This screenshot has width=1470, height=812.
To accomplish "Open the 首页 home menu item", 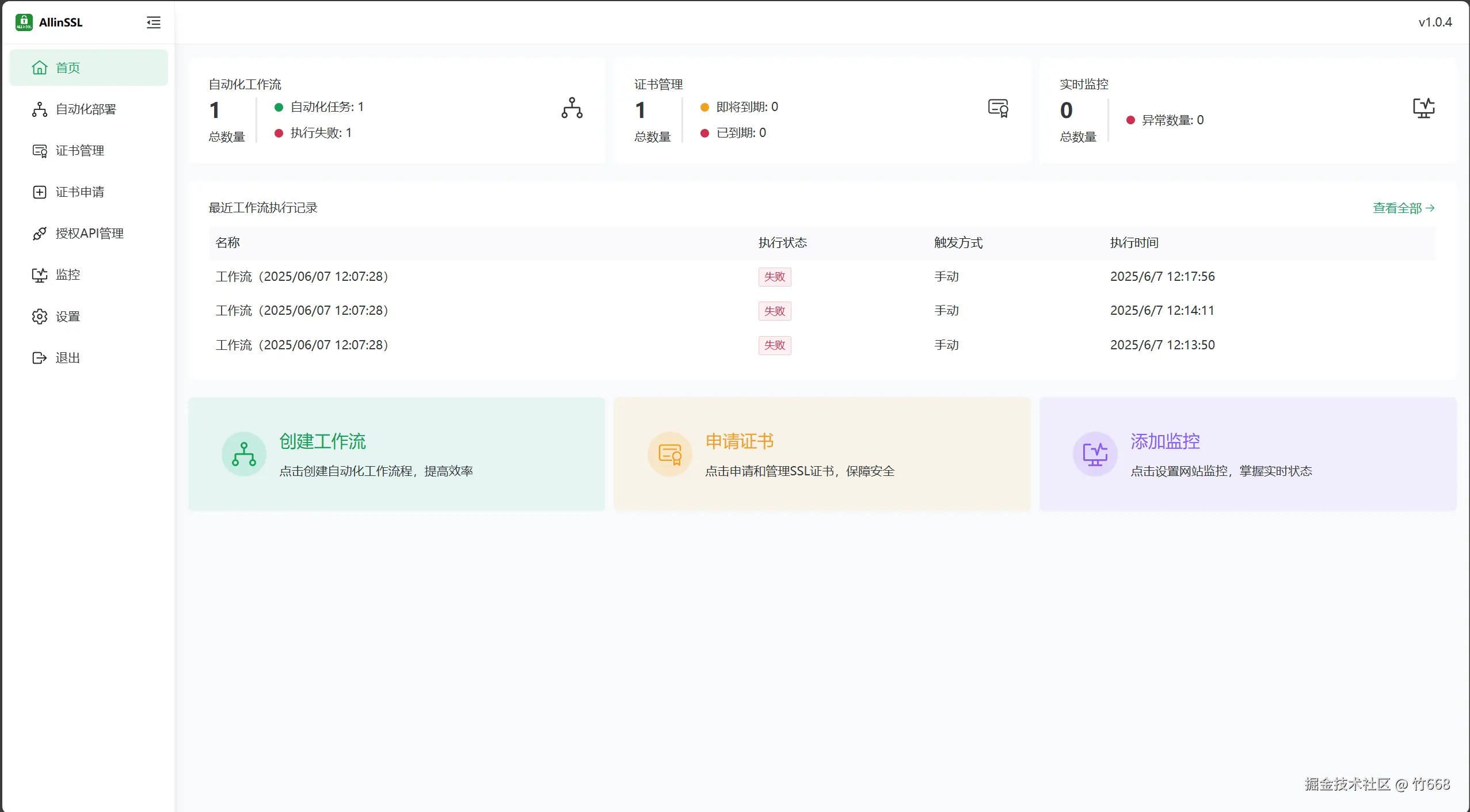I will (x=67, y=68).
